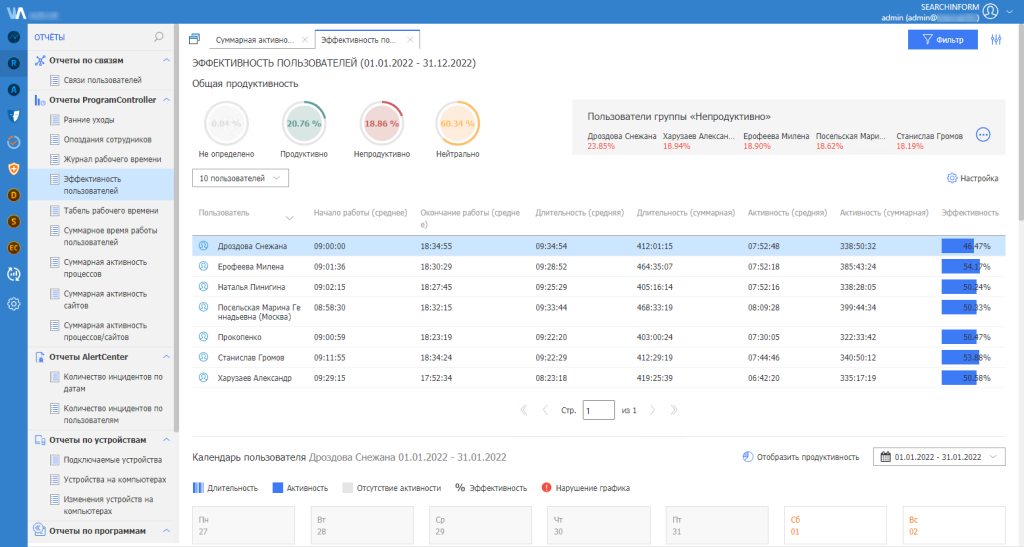
Task: Click user icon beside Прокопенко row
Action: (204, 337)
